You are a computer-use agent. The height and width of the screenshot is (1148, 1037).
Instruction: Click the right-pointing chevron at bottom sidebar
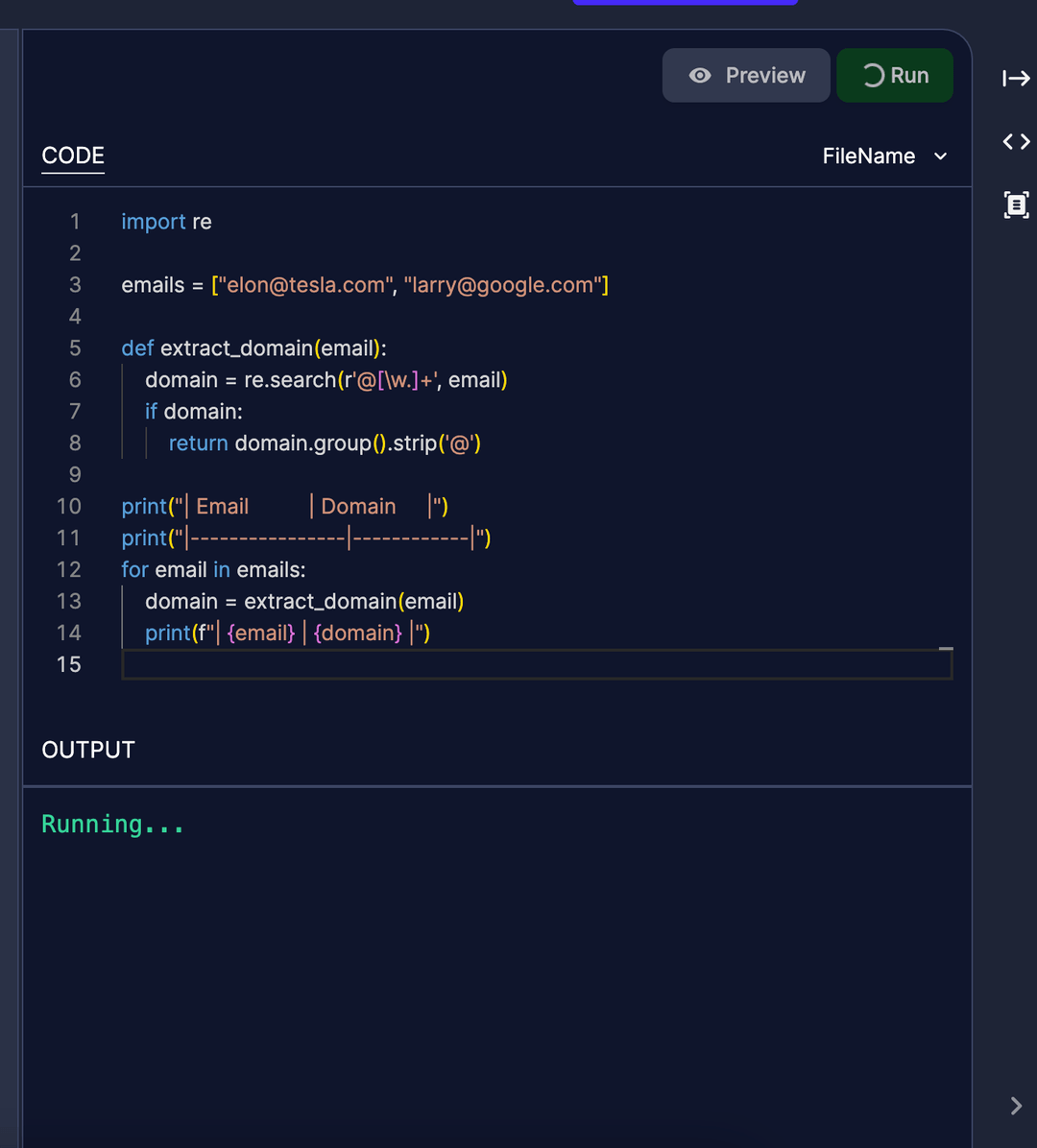(x=1016, y=1106)
